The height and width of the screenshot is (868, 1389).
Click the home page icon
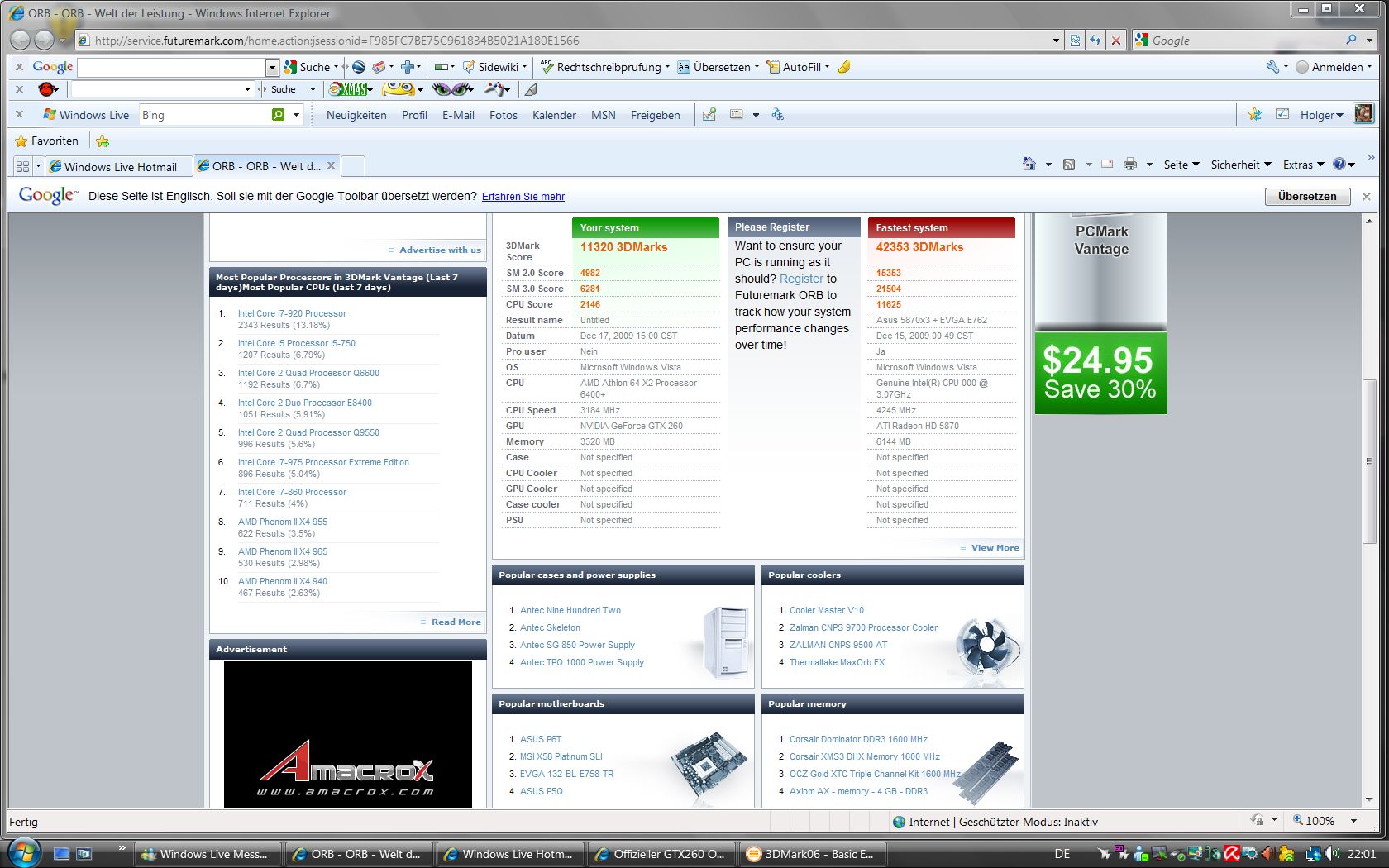pyautogui.click(x=1029, y=165)
